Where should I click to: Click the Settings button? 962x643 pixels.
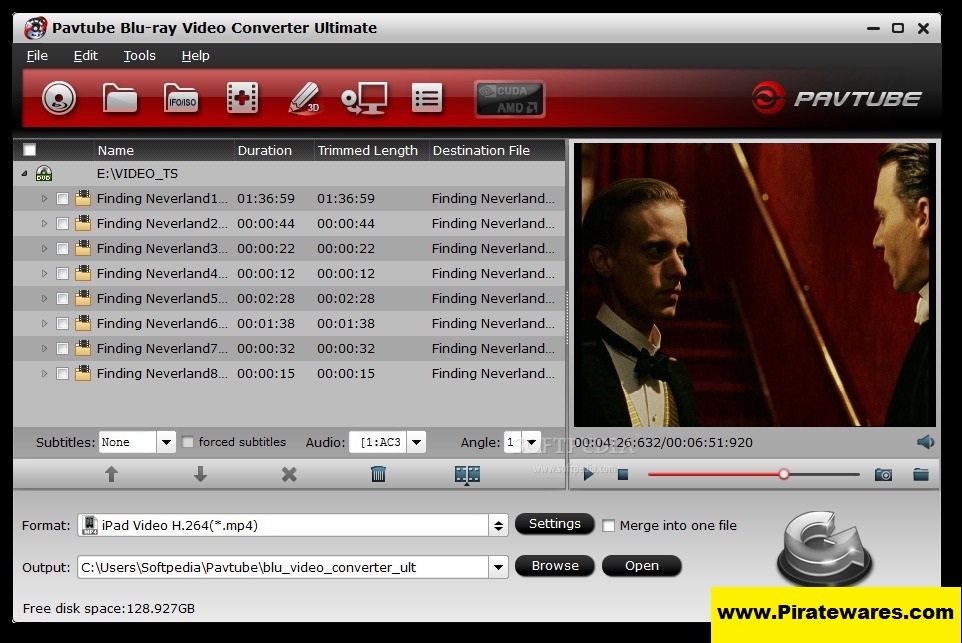click(554, 524)
